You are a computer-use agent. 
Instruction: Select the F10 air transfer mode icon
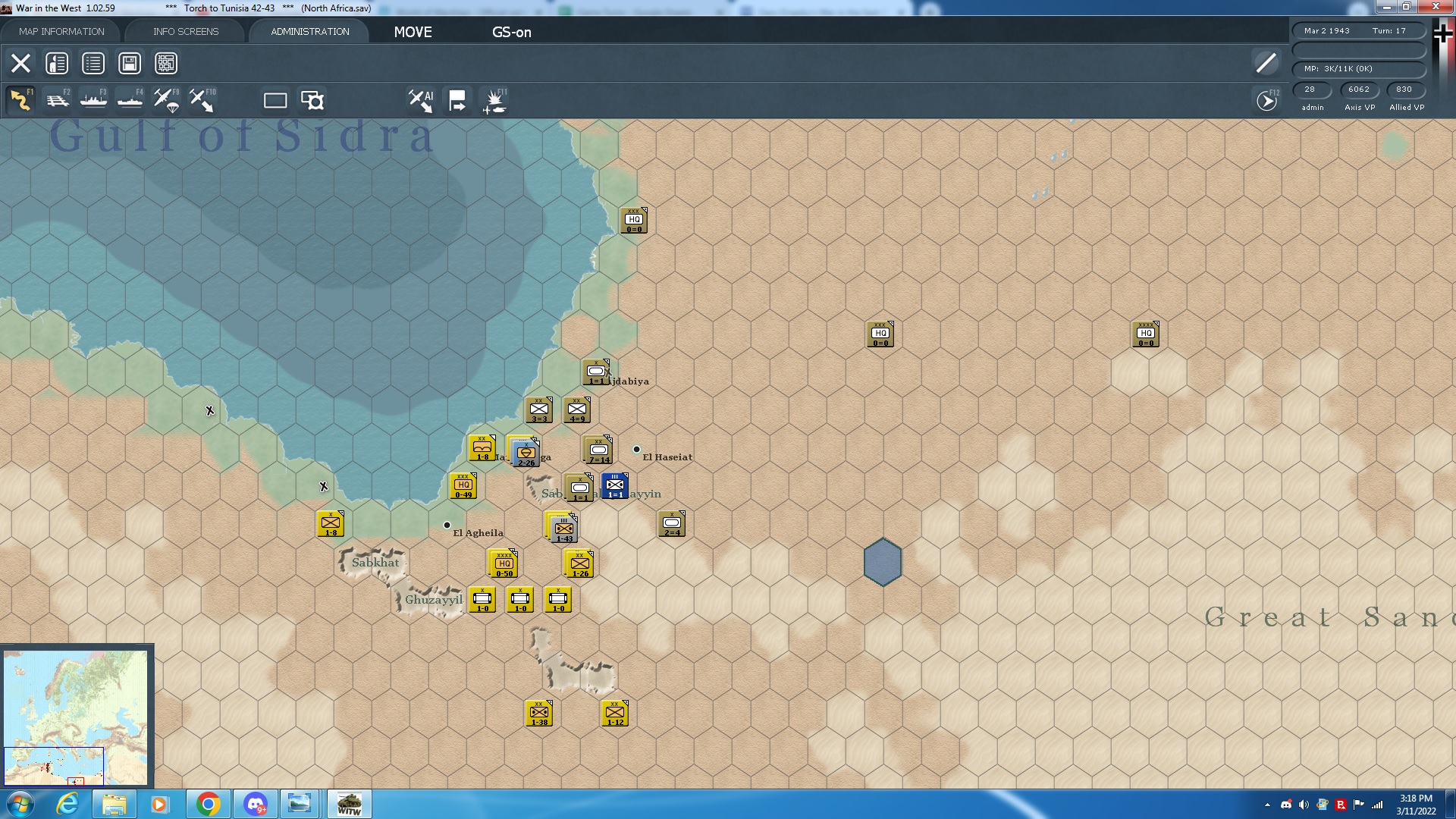(x=202, y=100)
